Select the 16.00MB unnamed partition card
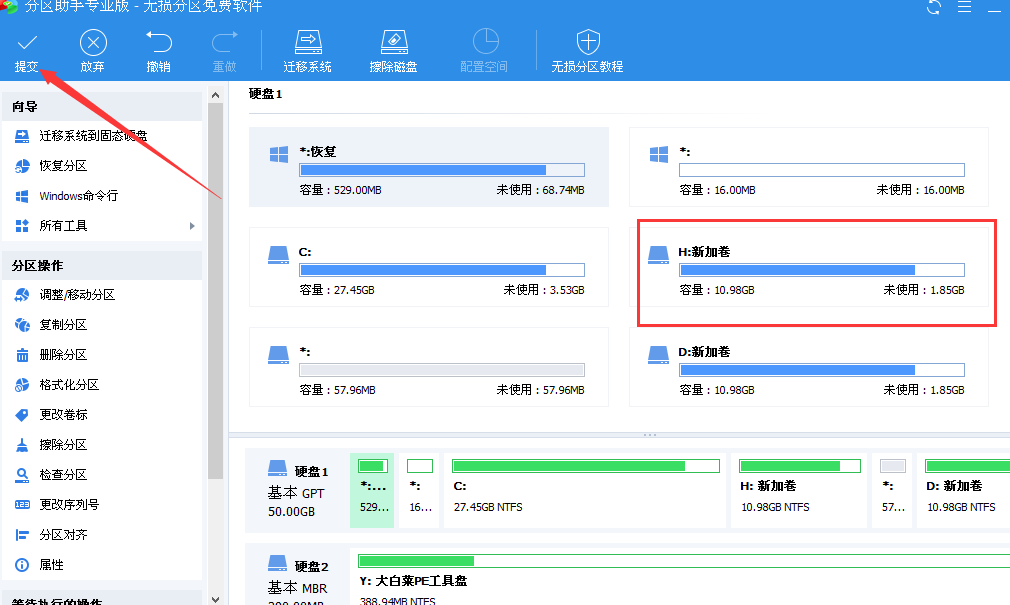1010x605 pixels. 809,167
